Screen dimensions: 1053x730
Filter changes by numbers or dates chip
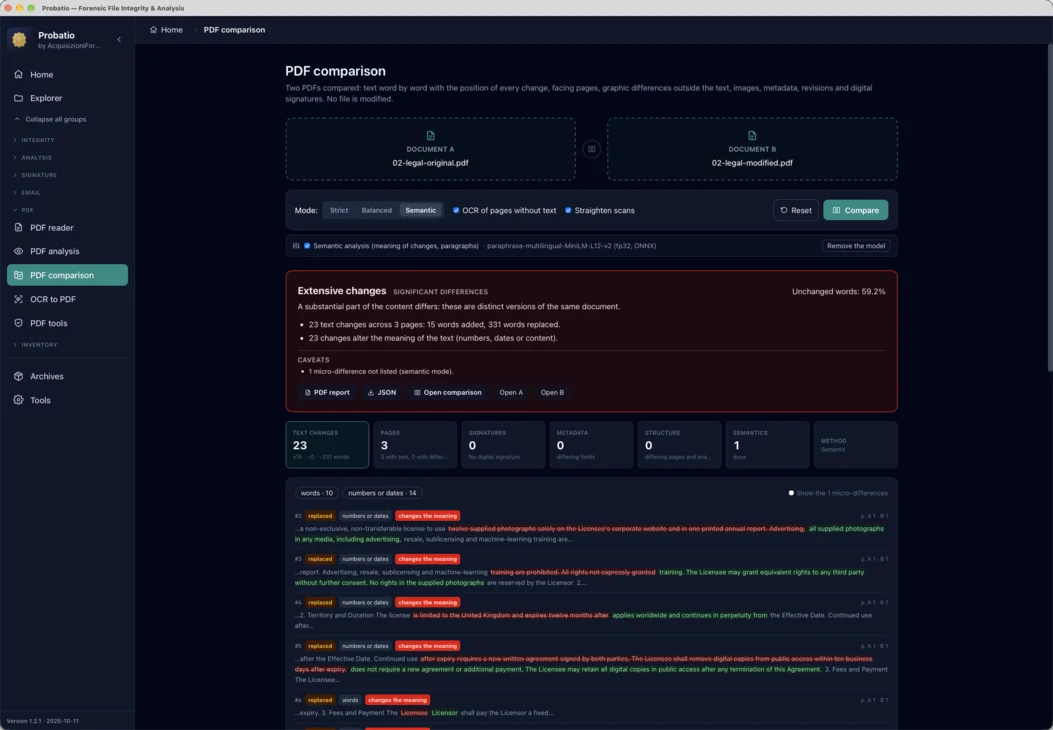(x=382, y=493)
